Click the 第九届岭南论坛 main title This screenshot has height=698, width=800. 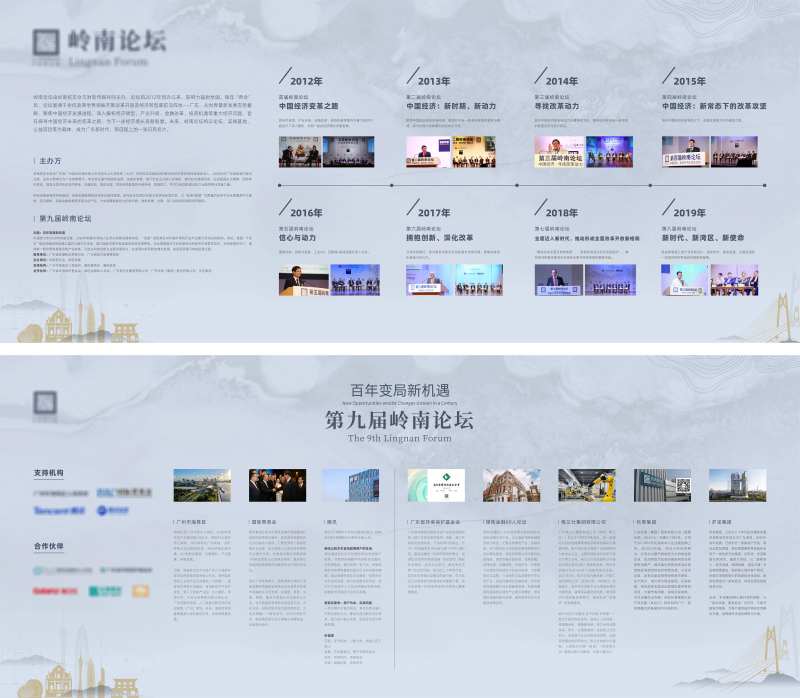pos(399,419)
